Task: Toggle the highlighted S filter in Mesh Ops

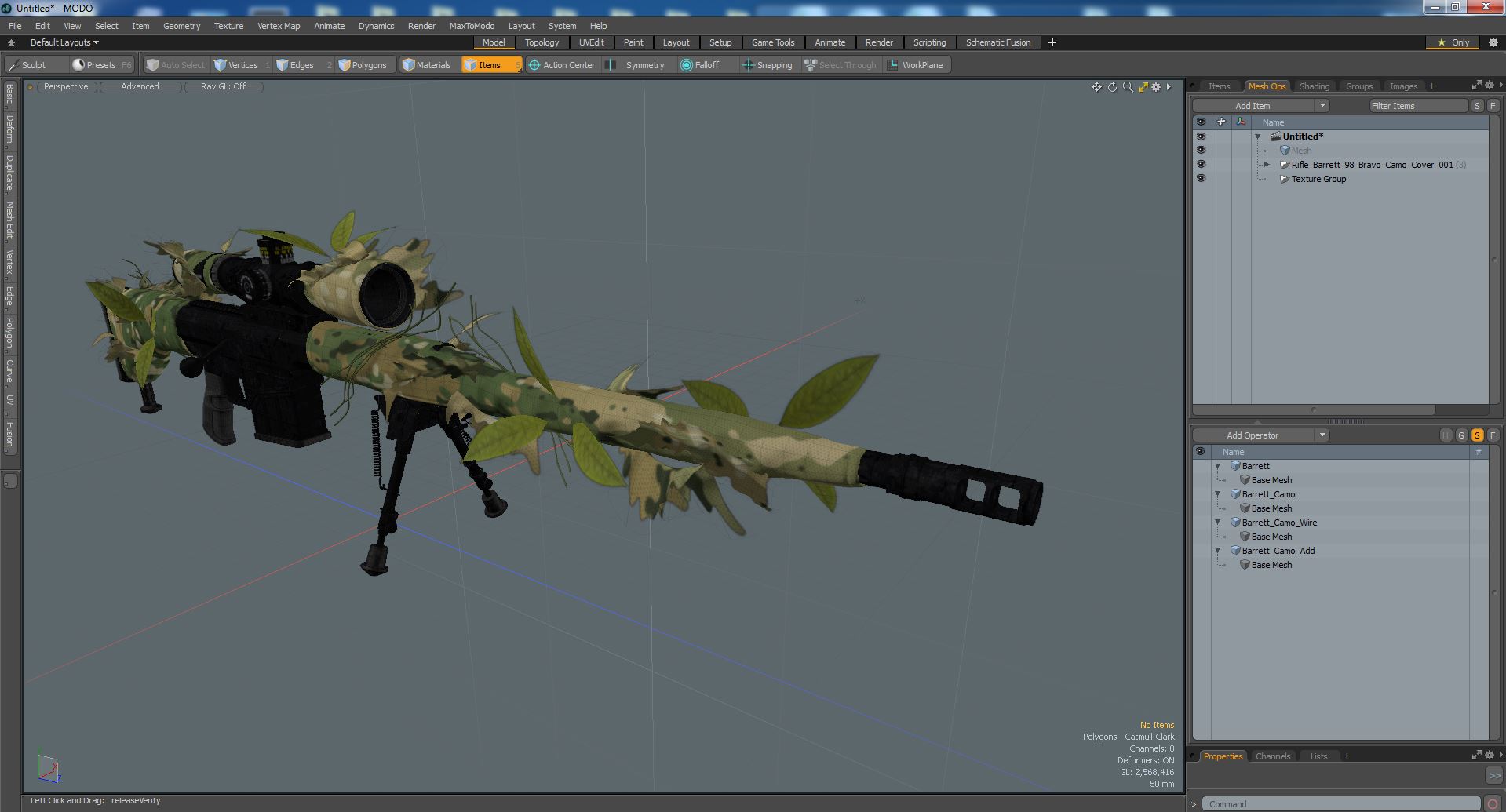Action: [1477, 435]
